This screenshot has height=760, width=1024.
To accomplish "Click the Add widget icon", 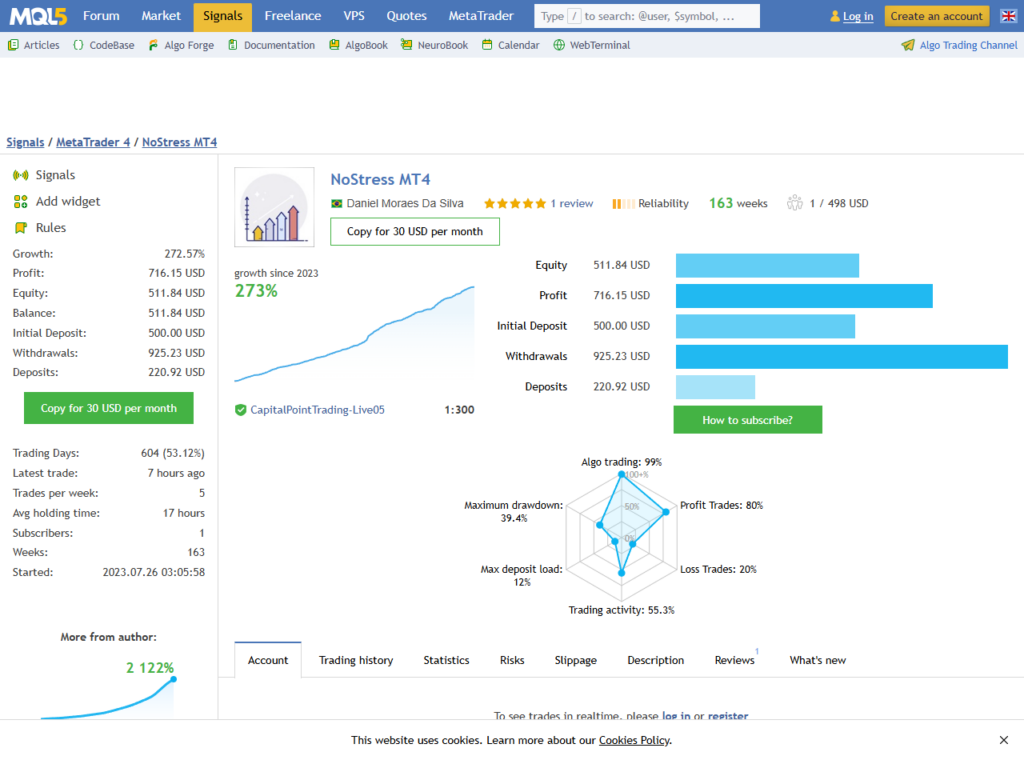I will click(21, 202).
